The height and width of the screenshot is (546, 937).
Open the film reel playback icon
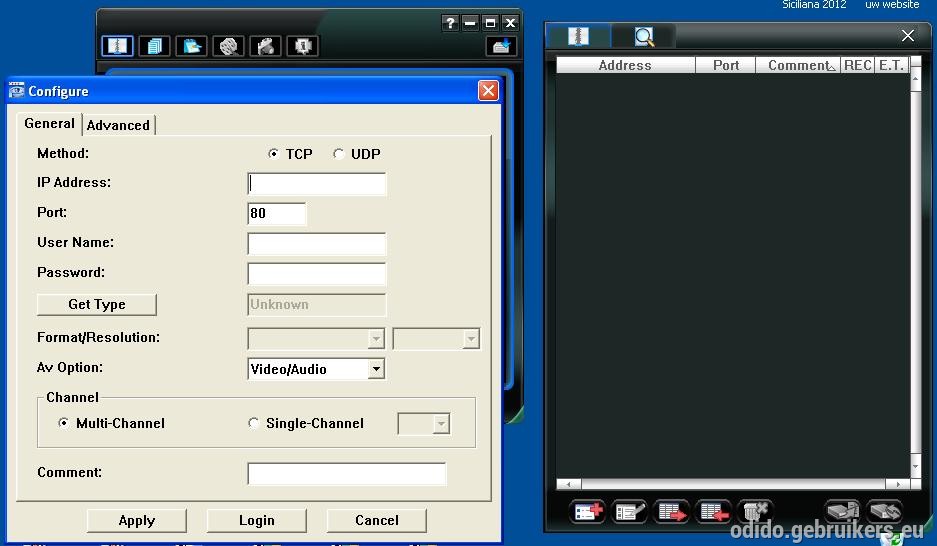(x=229, y=46)
